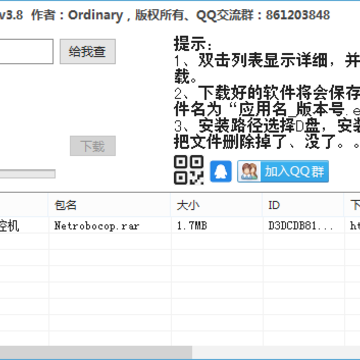Sort by the 大小 column header

click(216, 205)
